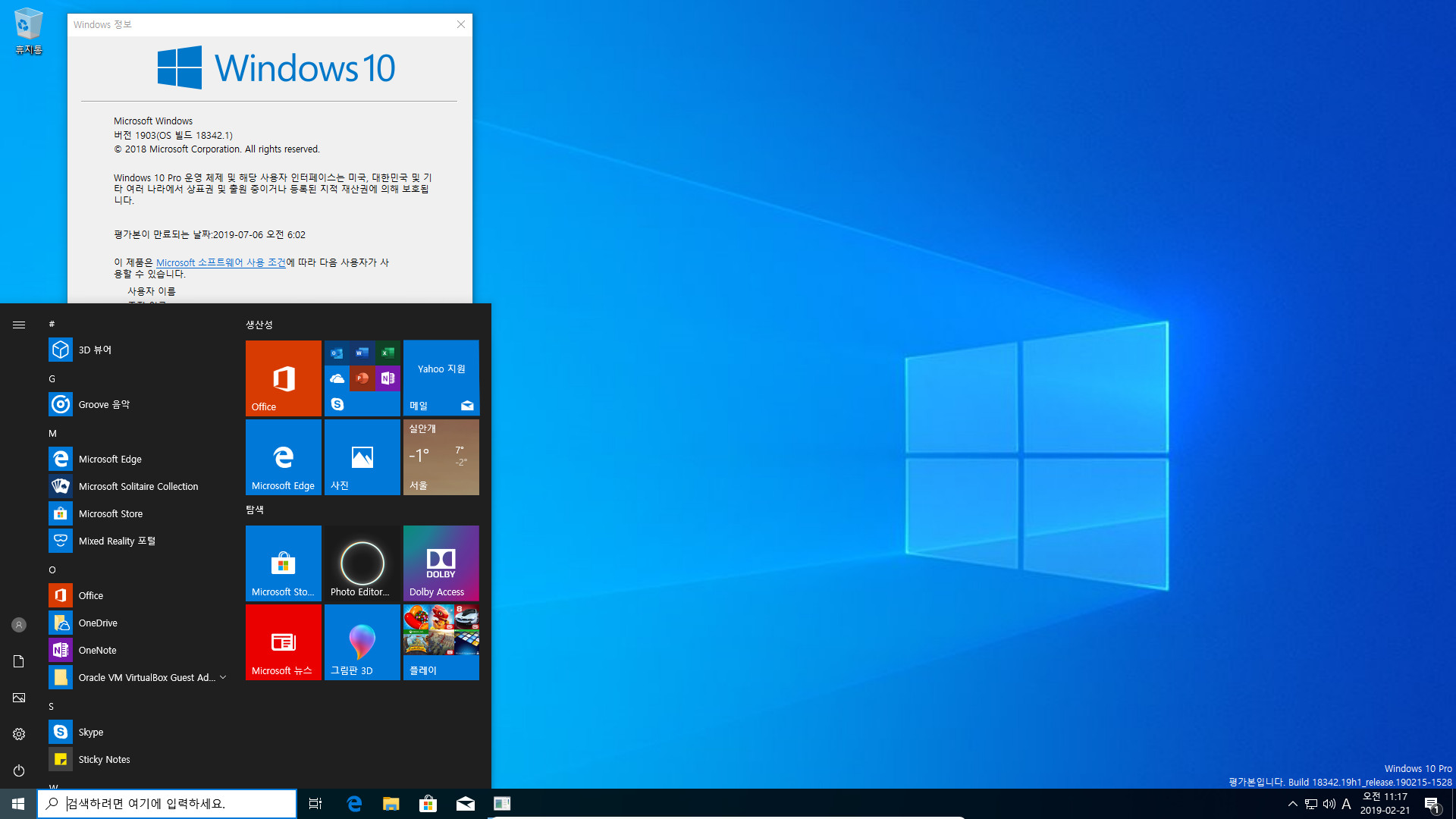The height and width of the screenshot is (819, 1456).
Task: Open Dolby Access tile
Action: tap(441, 563)
